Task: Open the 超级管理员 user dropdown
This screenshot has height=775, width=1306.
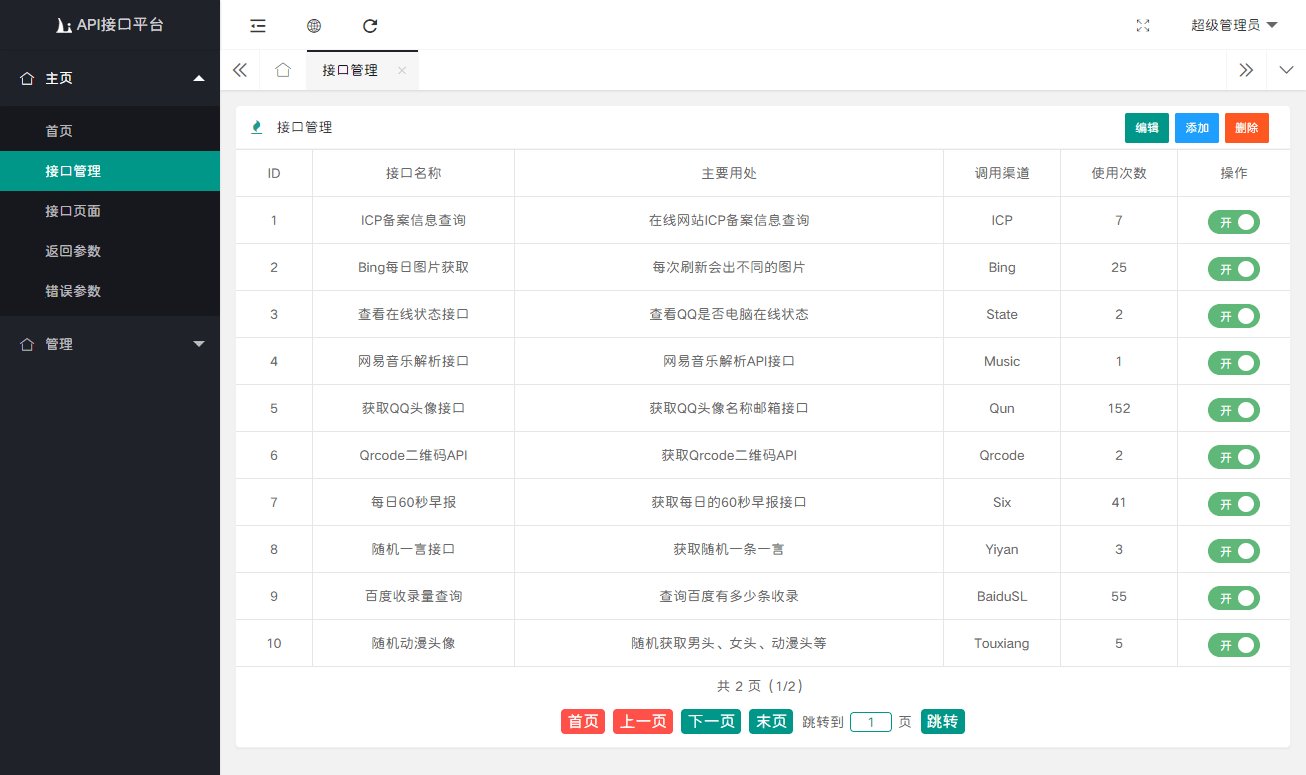Action: tap(1234, 26)
